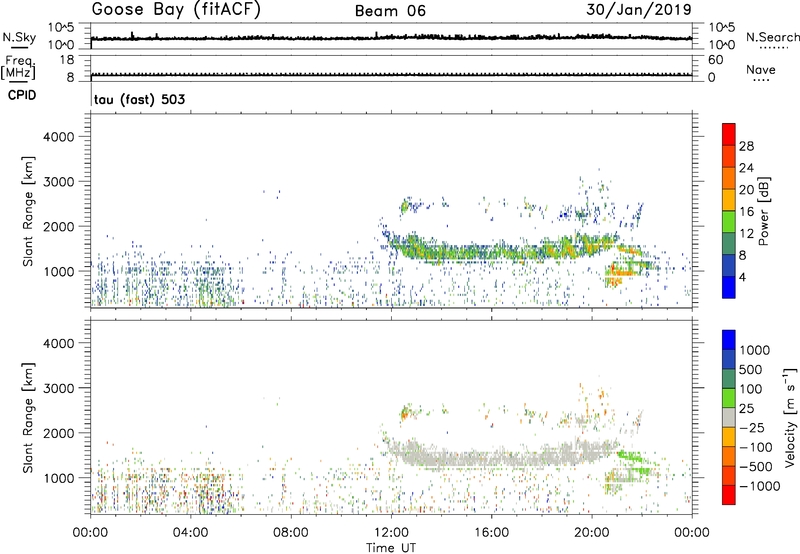The width and height of the screenshot is (800, 554).
Task: Click the light green velocity colorbar segment
Action: click(x=729, y=398)
